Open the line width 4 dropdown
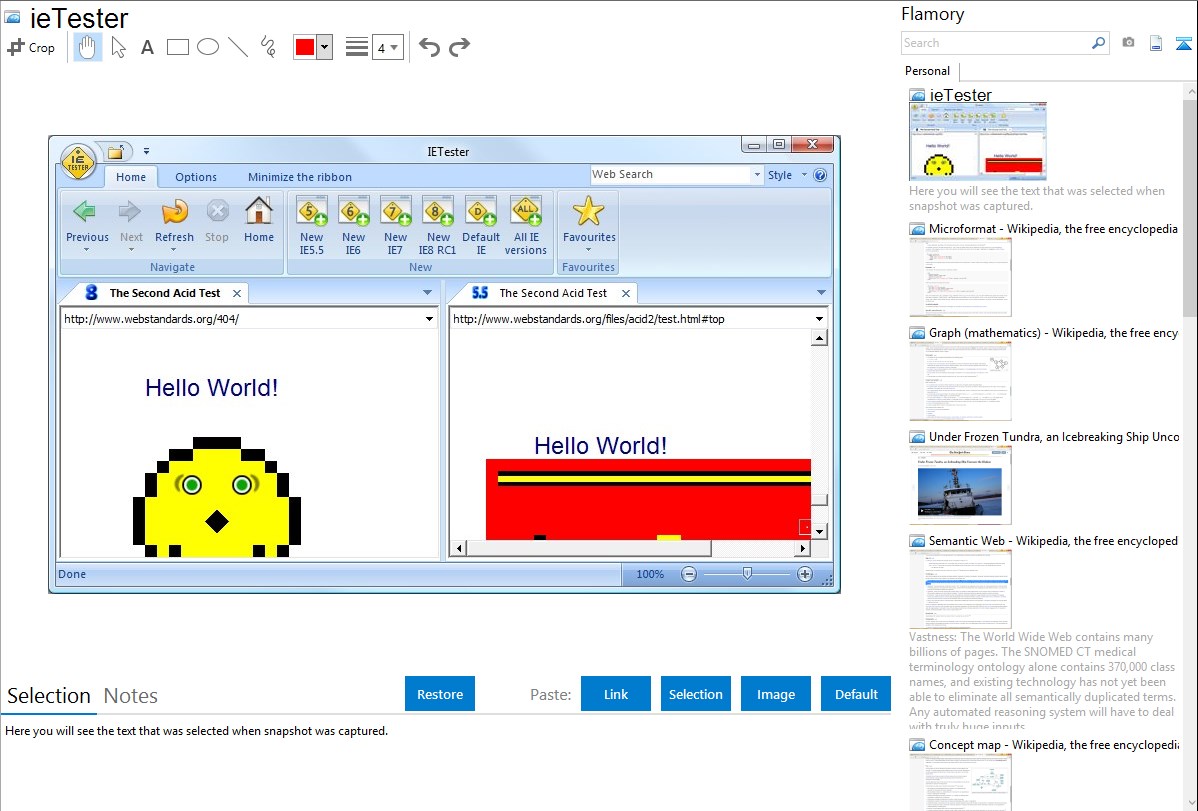This screenshot has width=1198, height=811. coord(388,47)
